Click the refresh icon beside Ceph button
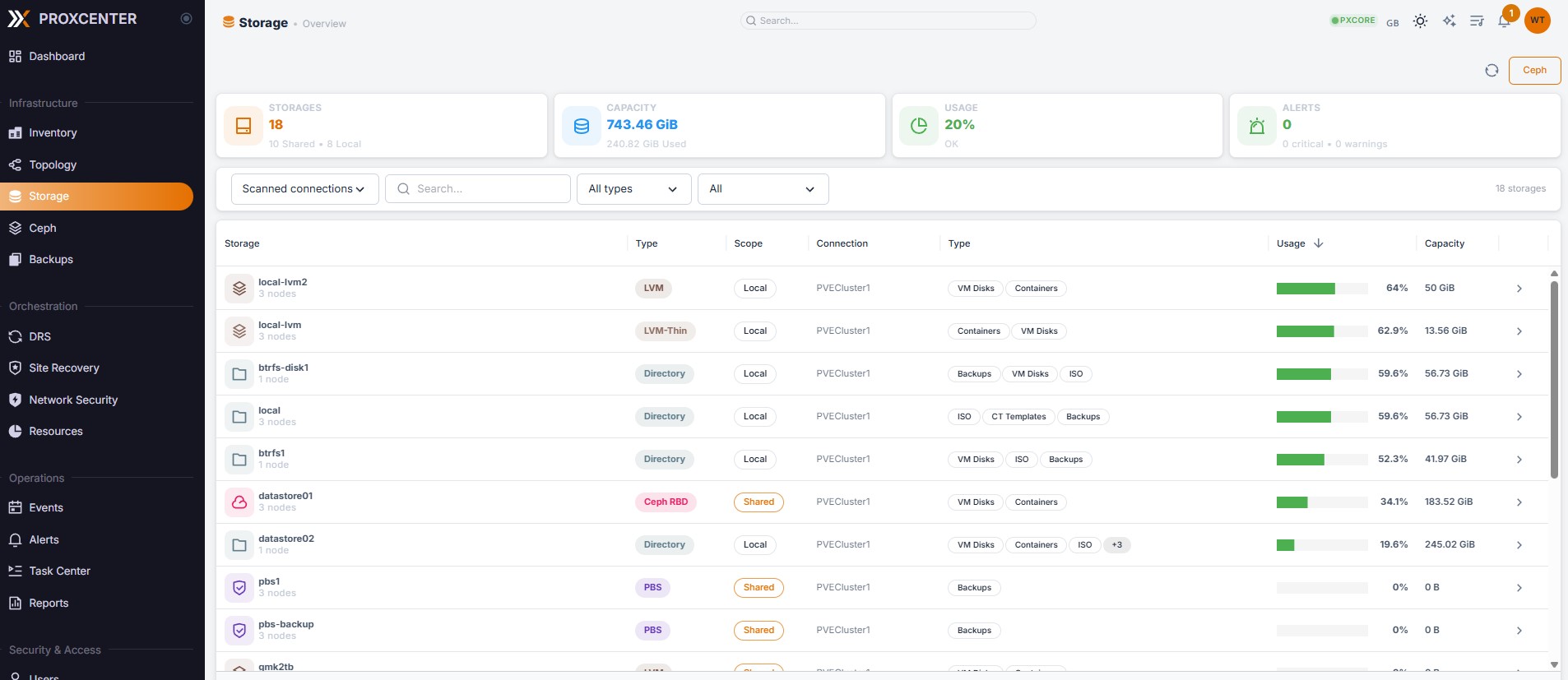 coord(1491,71)
